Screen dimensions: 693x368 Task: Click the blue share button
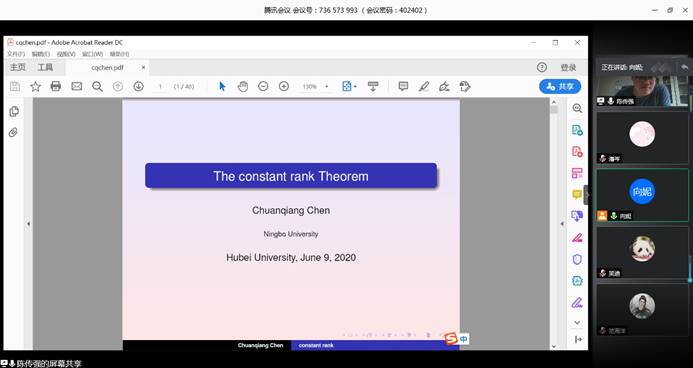pos(560,86)
